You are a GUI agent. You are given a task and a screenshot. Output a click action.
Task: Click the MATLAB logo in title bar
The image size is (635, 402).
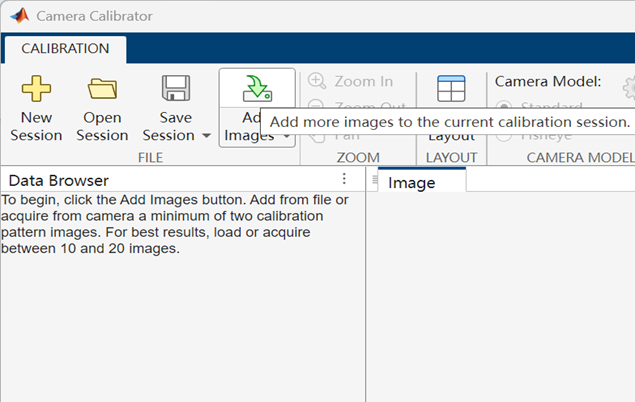19,16
